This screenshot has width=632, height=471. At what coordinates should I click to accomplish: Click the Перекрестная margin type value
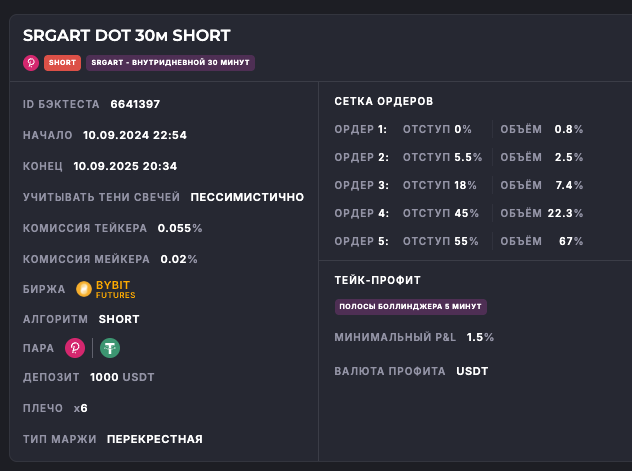click(x=155, y=439)
